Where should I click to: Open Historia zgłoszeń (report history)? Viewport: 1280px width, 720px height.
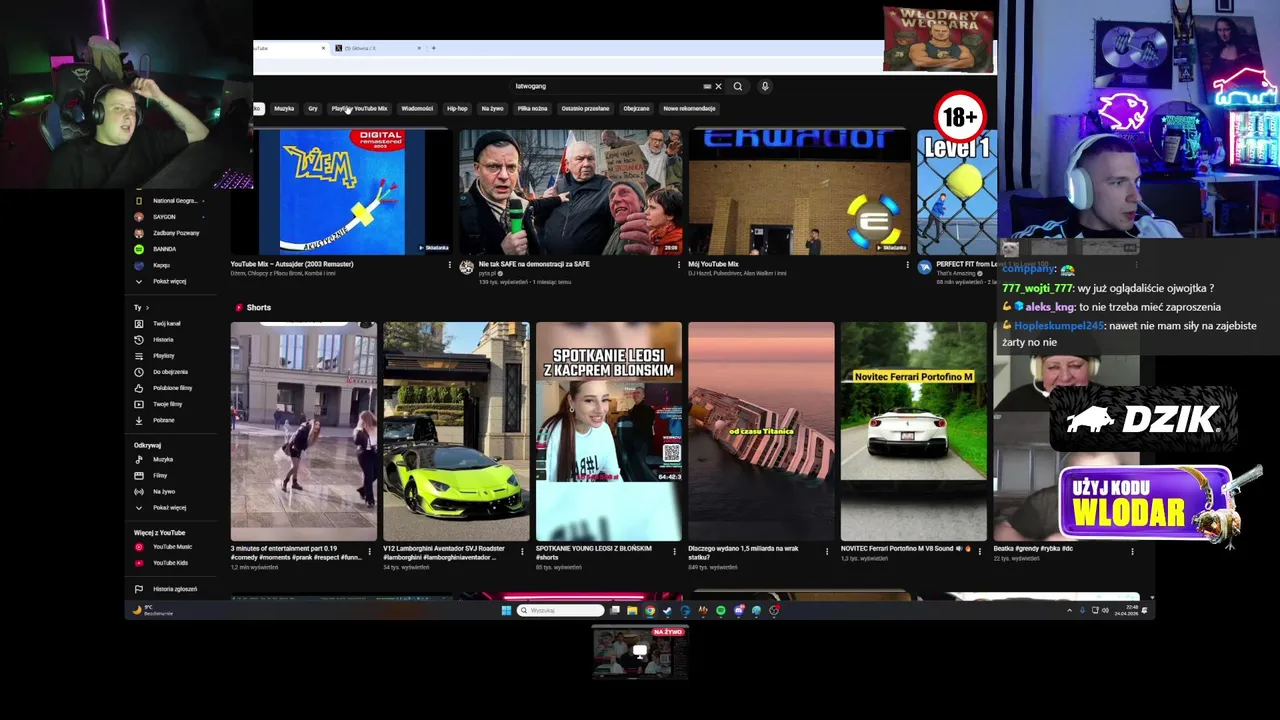click(174, 589)
